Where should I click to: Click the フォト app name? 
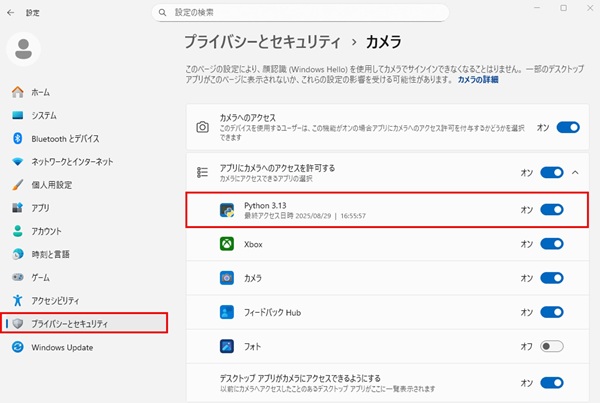(253, 347)
